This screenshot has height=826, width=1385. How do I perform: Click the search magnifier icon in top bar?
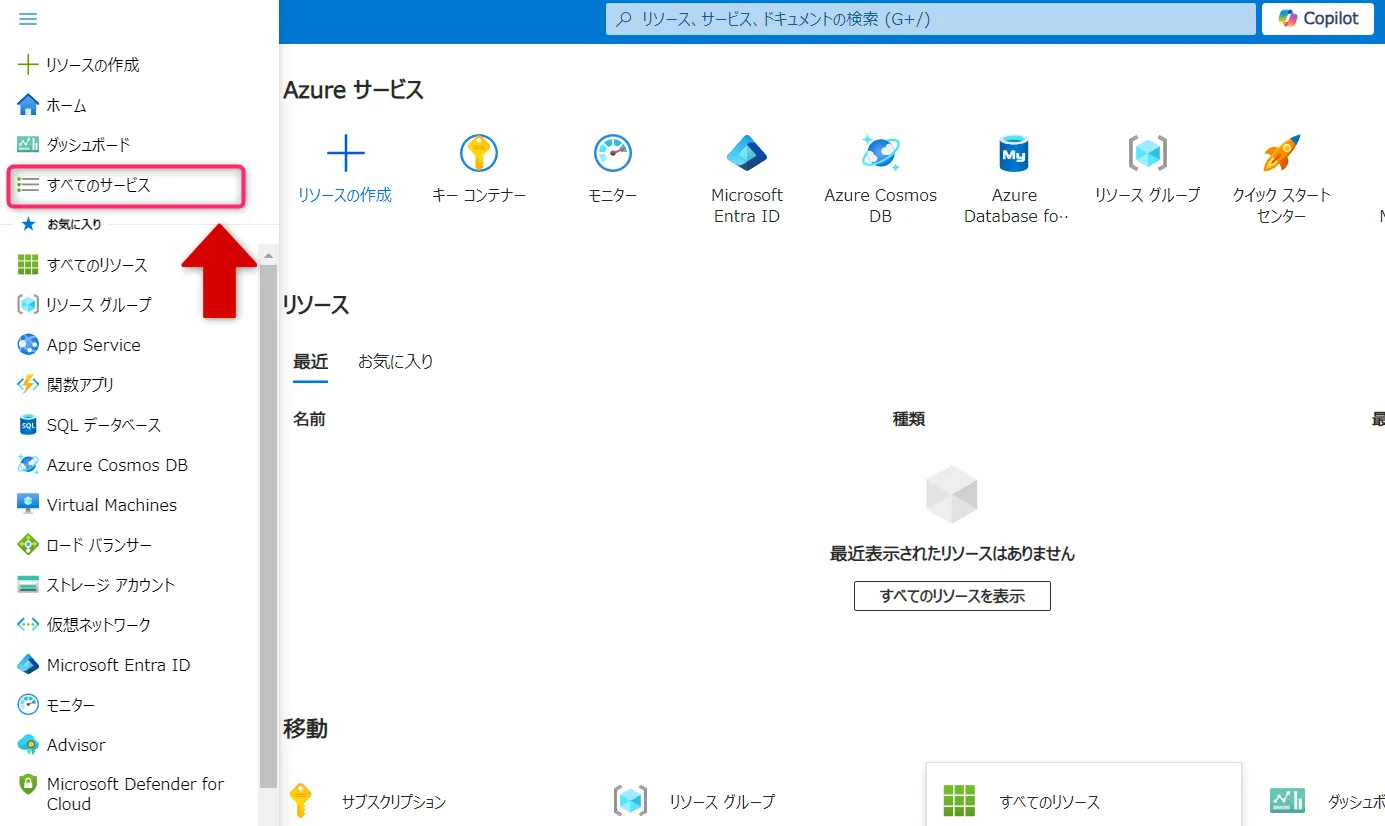(624, 18)
